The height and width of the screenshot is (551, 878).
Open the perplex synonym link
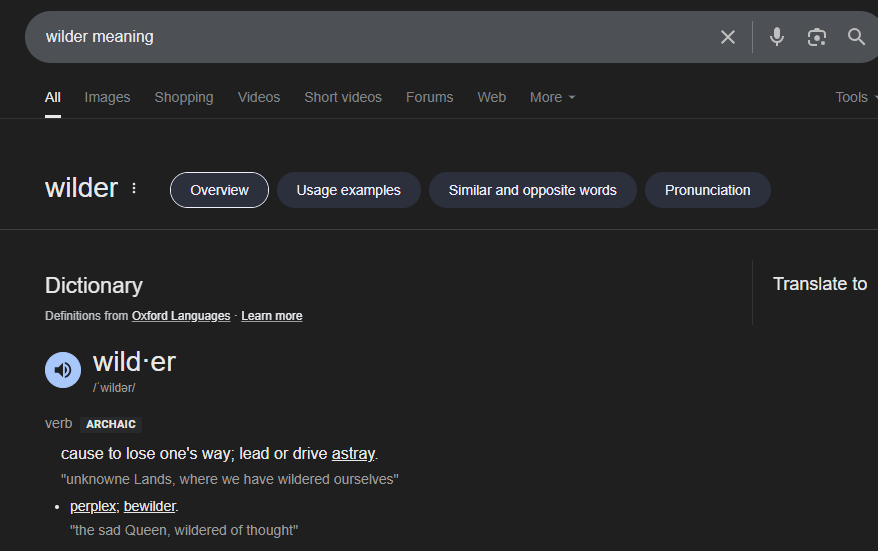(x=93, y=506)
